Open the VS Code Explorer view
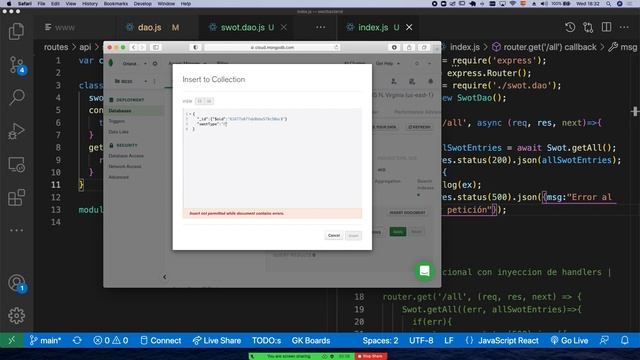 click(16, 31)
